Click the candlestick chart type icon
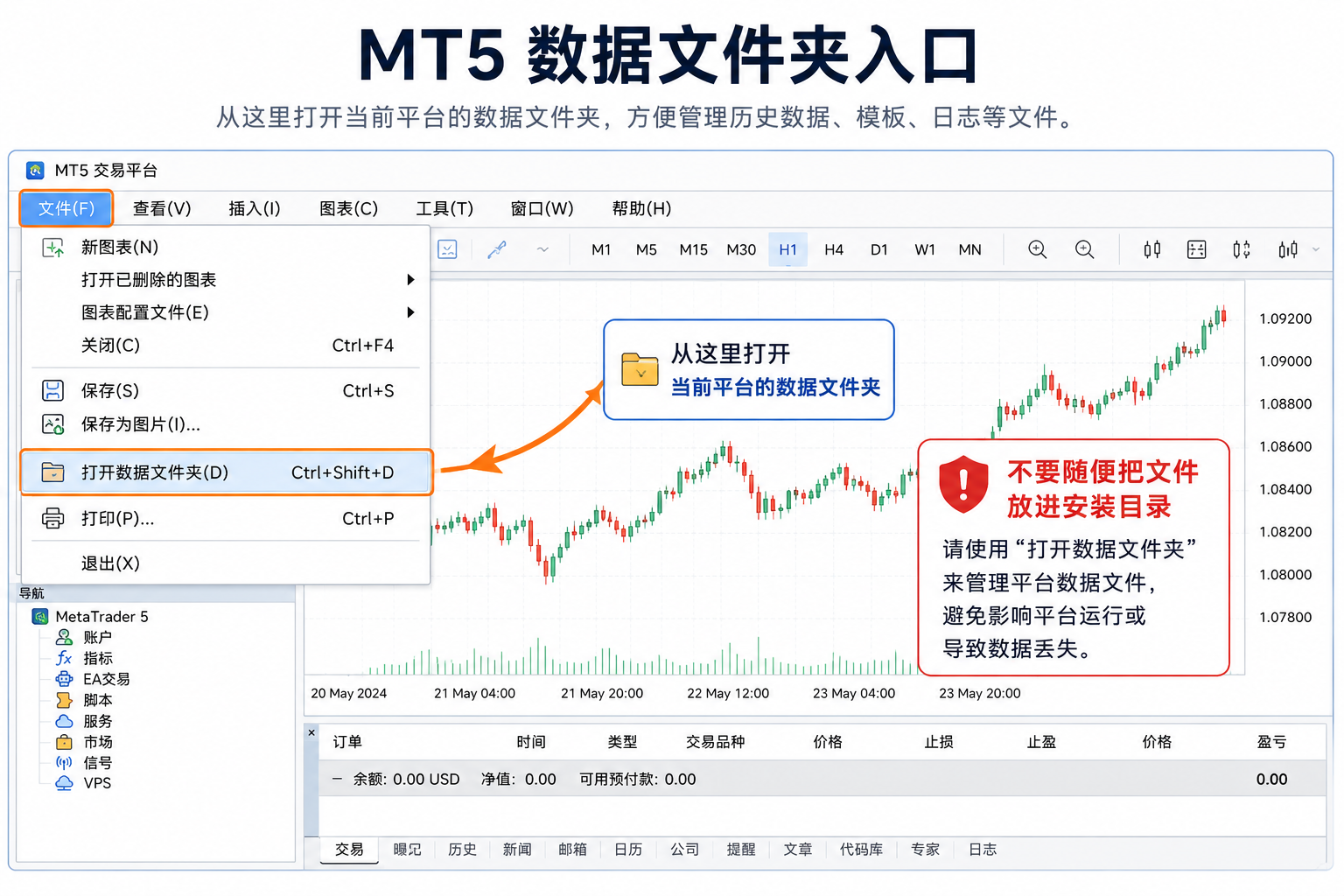This screenshot has width=1344, height=896. [1152, 249]
